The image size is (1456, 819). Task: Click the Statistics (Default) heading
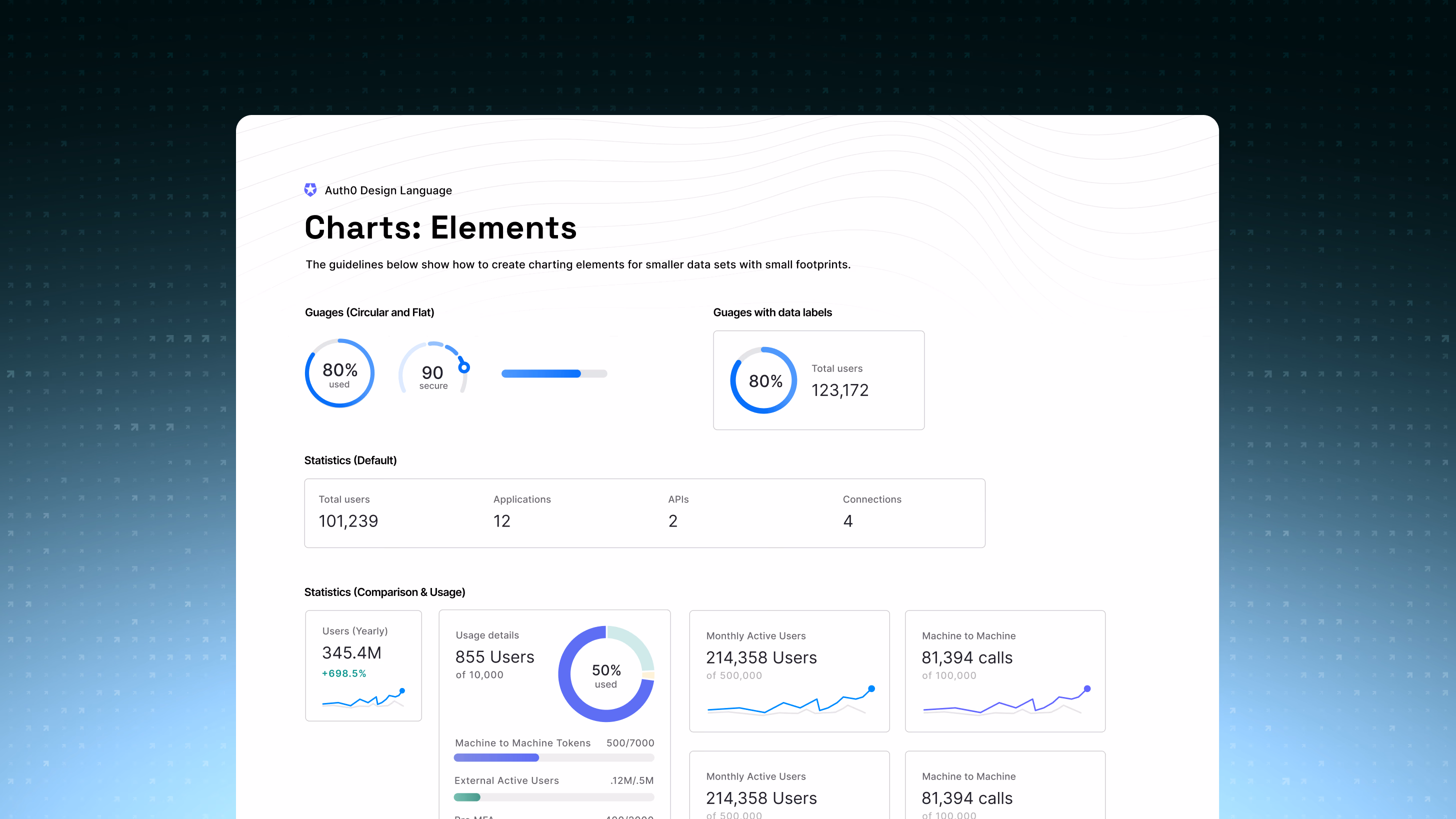(350, 460)
